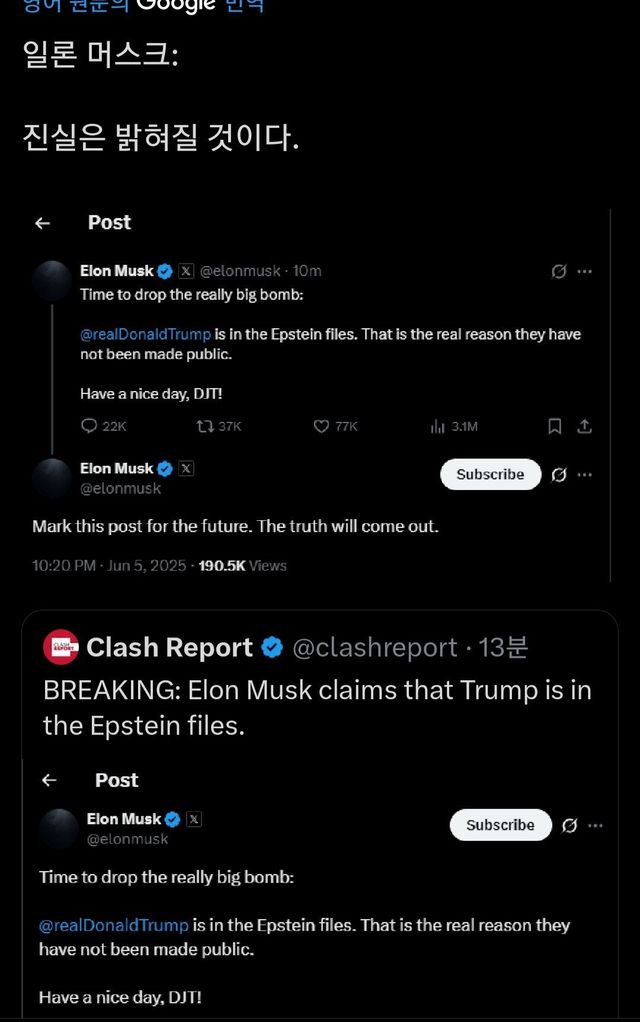
Task: Open more options in the Clash Report embedded post
Action: coord(596,826)
